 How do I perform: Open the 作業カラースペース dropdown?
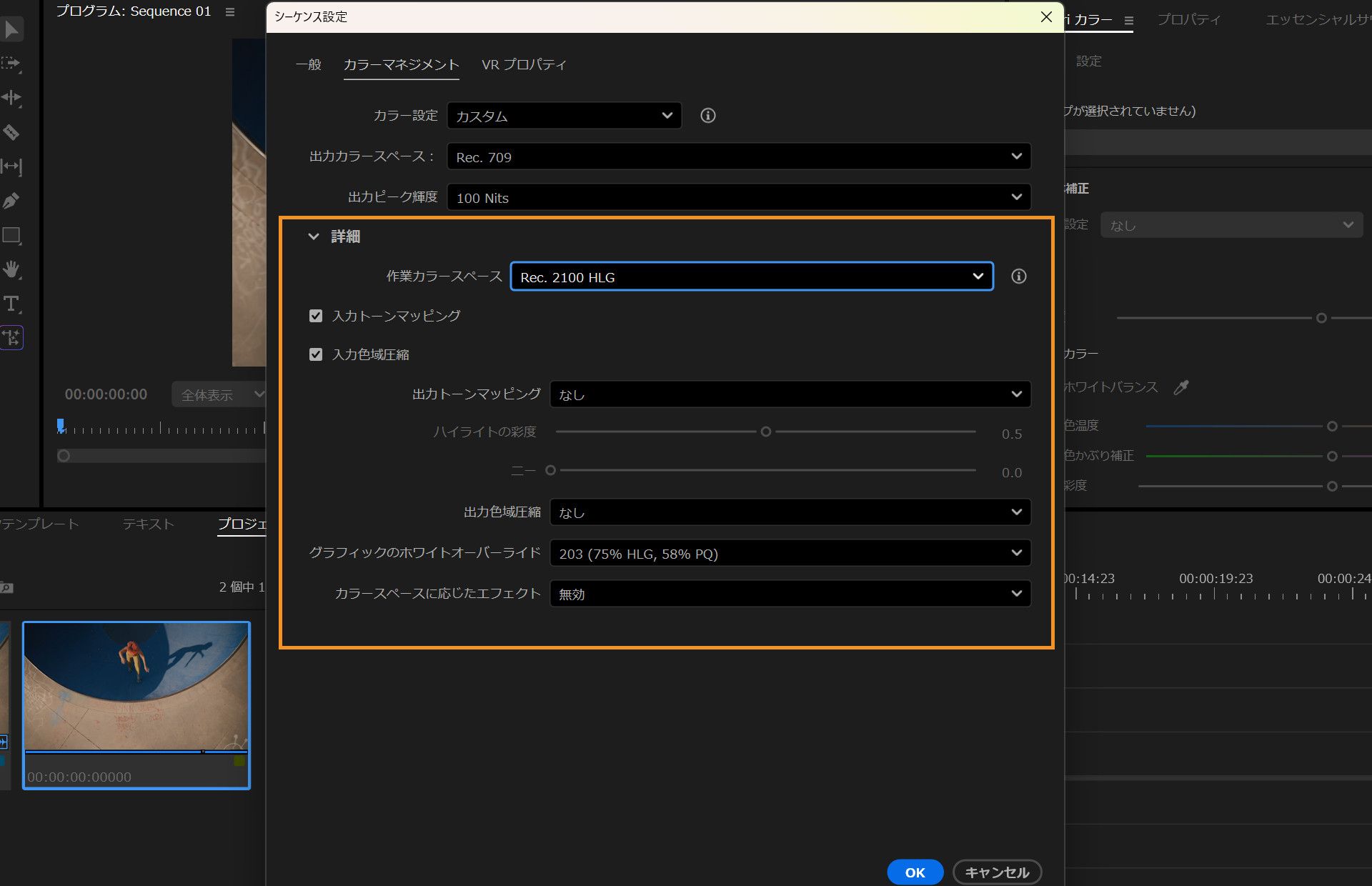coord(751,277)
